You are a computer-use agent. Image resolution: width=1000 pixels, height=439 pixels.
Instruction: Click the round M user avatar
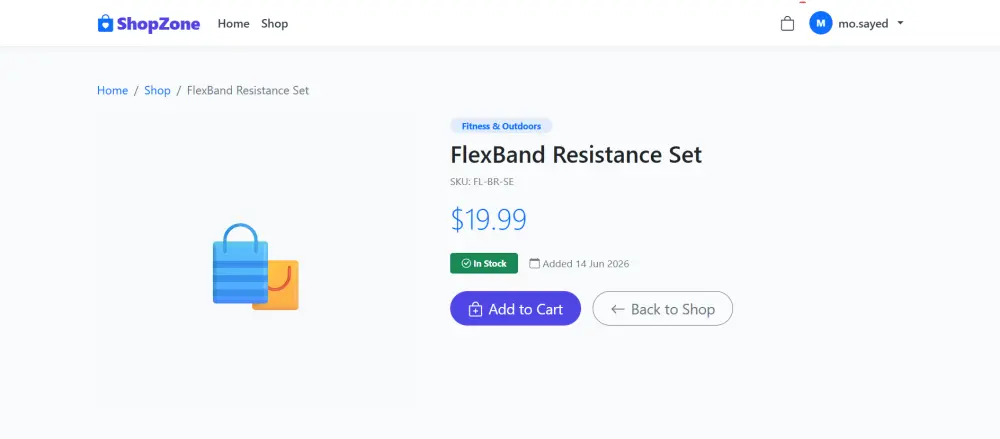[x=821, y=24]
